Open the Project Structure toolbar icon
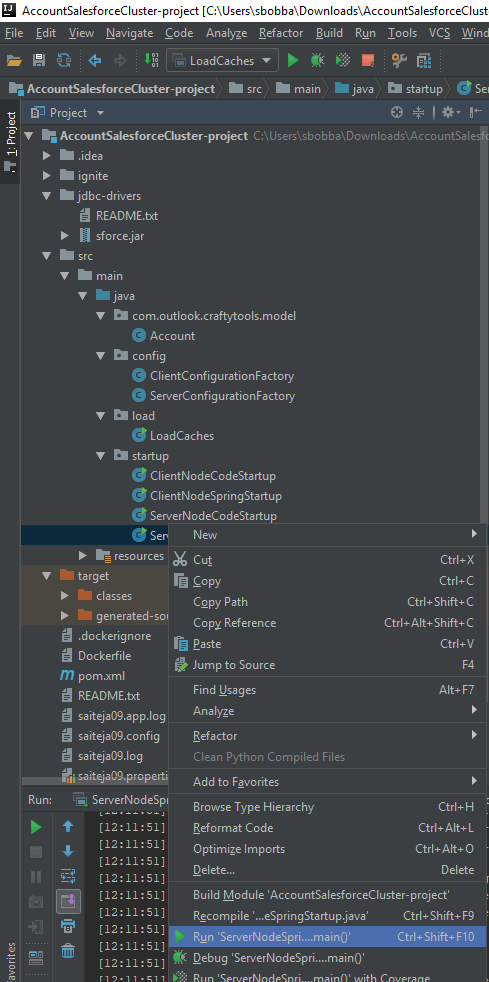The height and width of the screenshot is (982, 489). (424, 61)
